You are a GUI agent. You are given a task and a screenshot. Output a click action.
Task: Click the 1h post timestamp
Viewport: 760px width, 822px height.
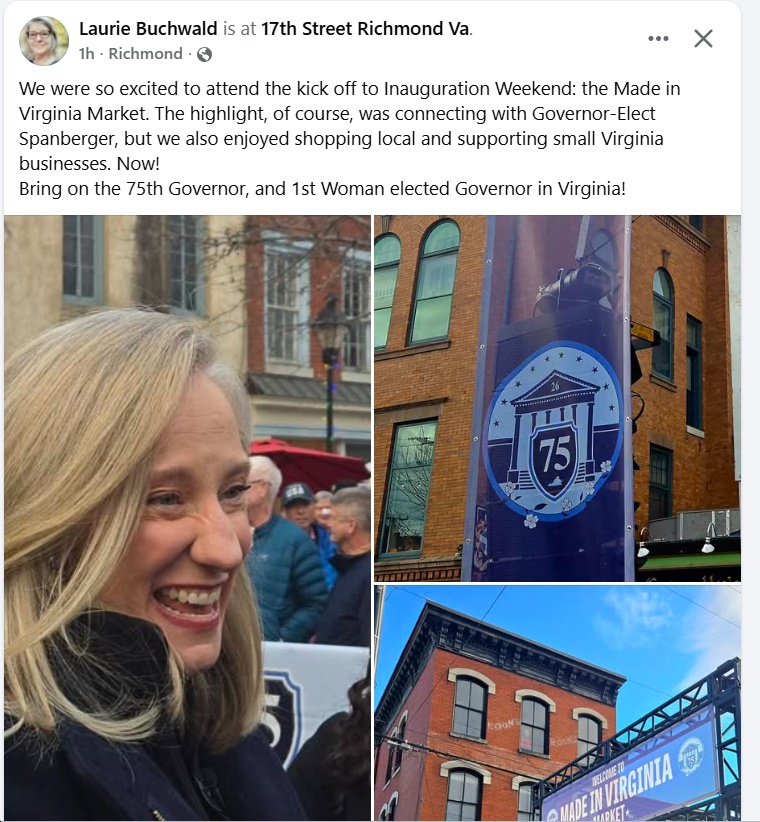point(86,53)
